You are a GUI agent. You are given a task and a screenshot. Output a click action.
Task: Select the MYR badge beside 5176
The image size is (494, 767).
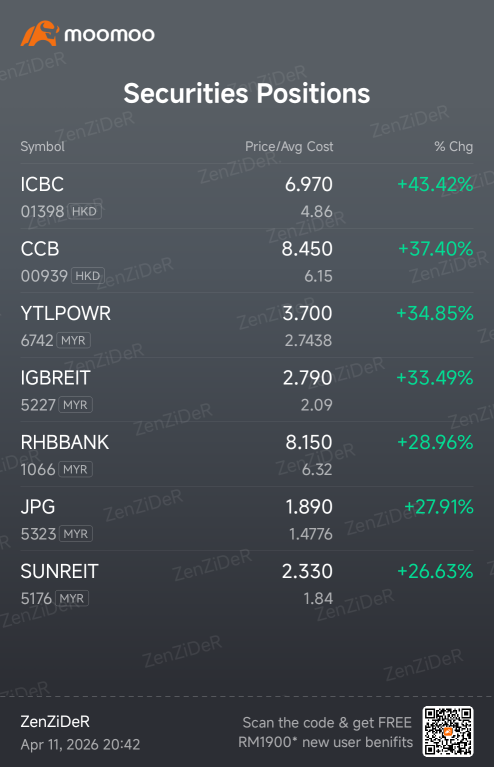pyautogui.click(x=72, y=598)
